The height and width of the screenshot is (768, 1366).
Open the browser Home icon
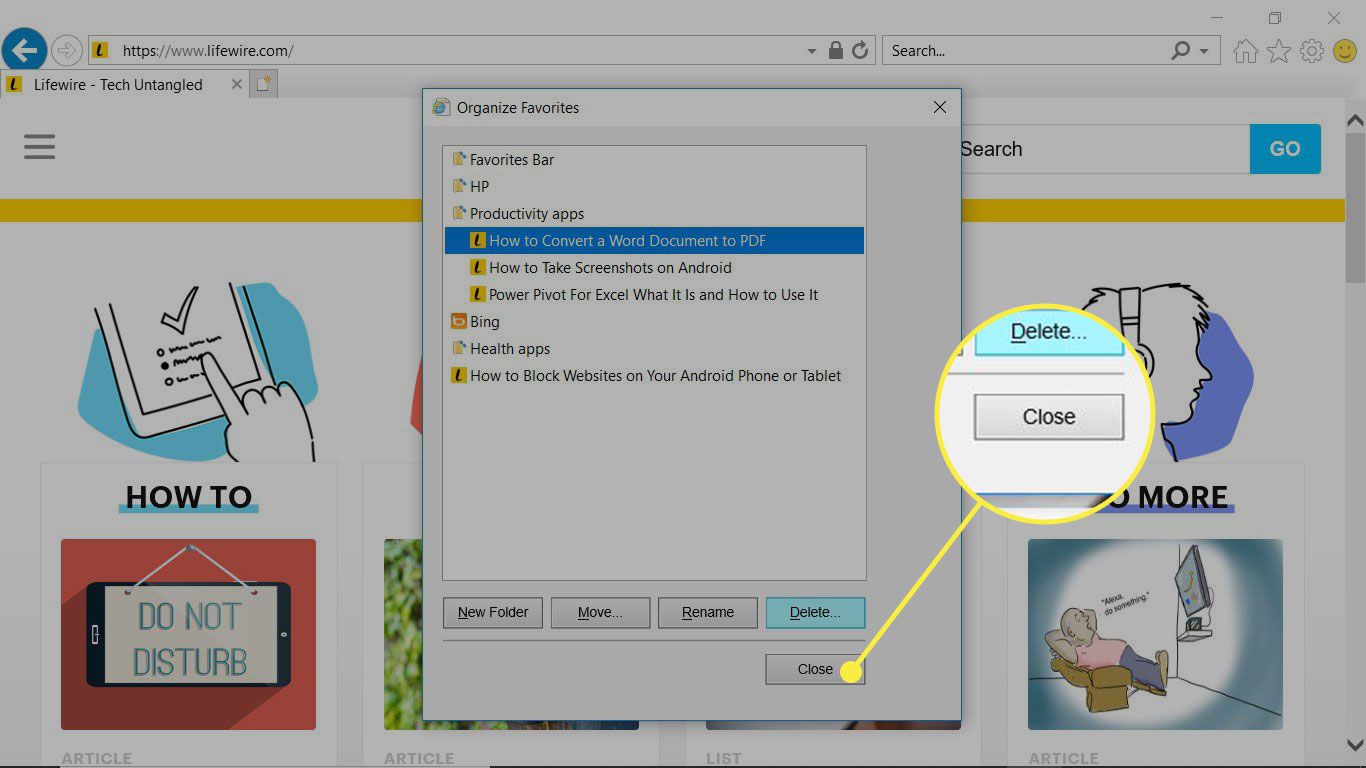tap(1245, 51)
